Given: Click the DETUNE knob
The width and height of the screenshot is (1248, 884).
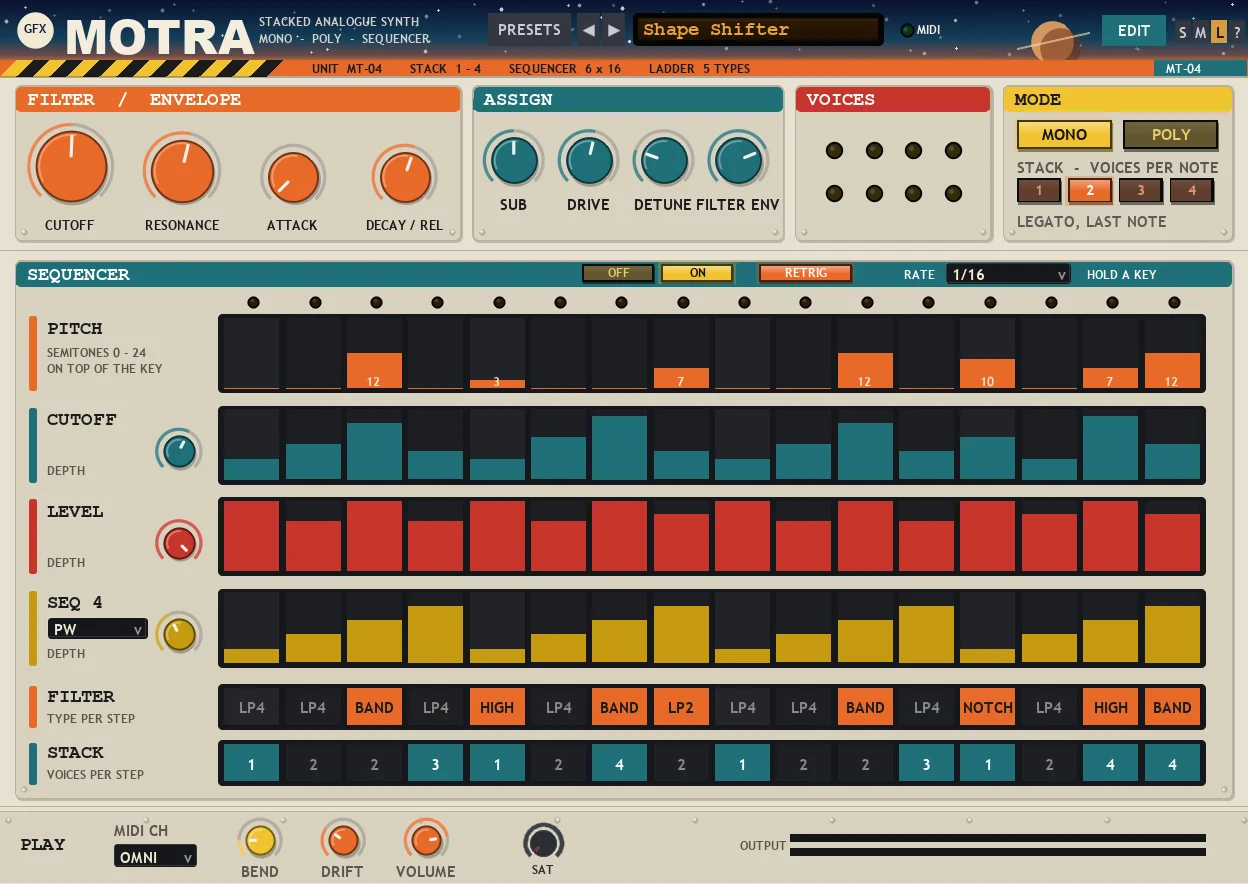Looking at the screenshot, I should coord(664,160).
